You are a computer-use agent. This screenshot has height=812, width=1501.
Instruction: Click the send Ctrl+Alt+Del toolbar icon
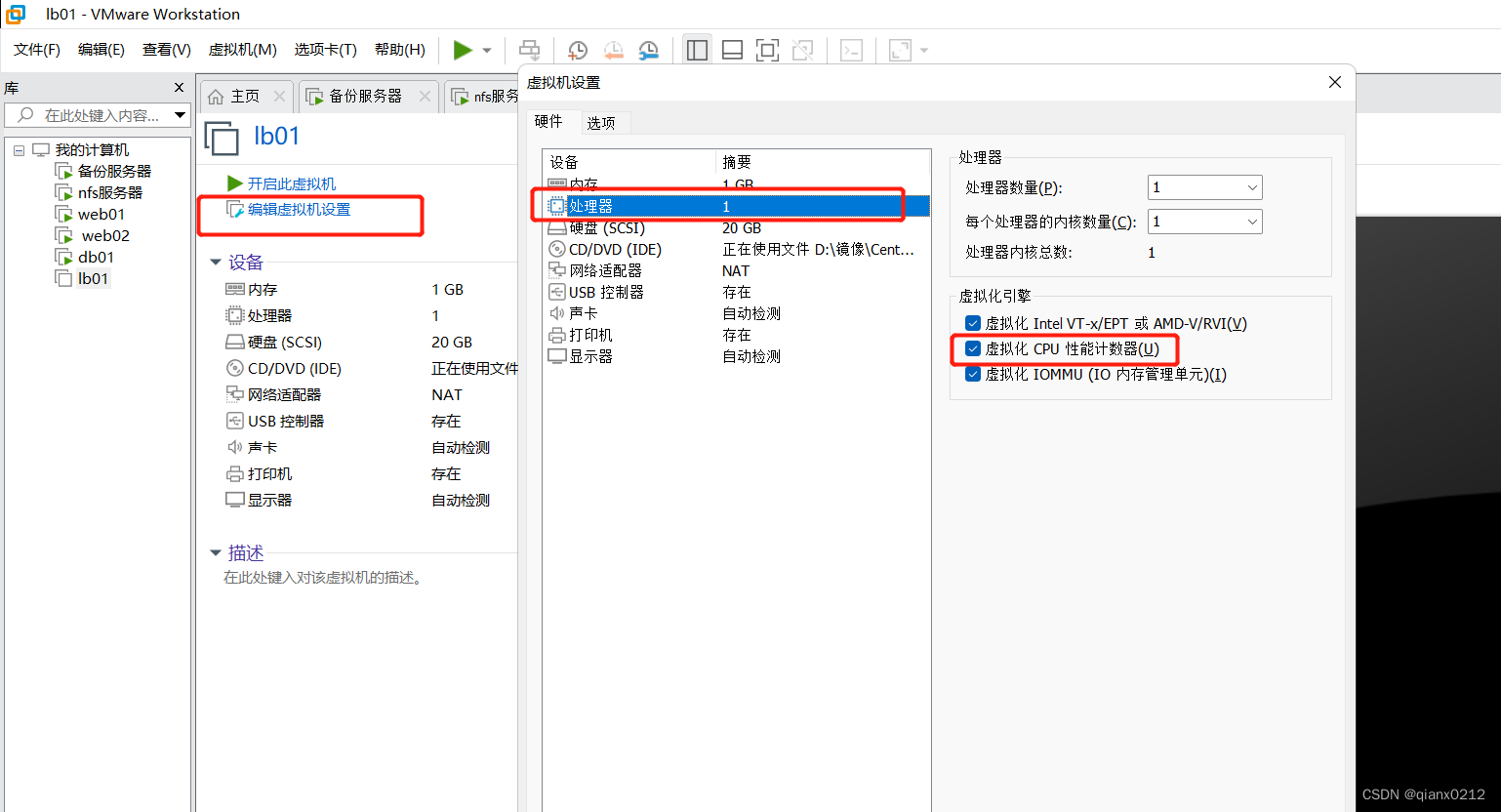529,50
